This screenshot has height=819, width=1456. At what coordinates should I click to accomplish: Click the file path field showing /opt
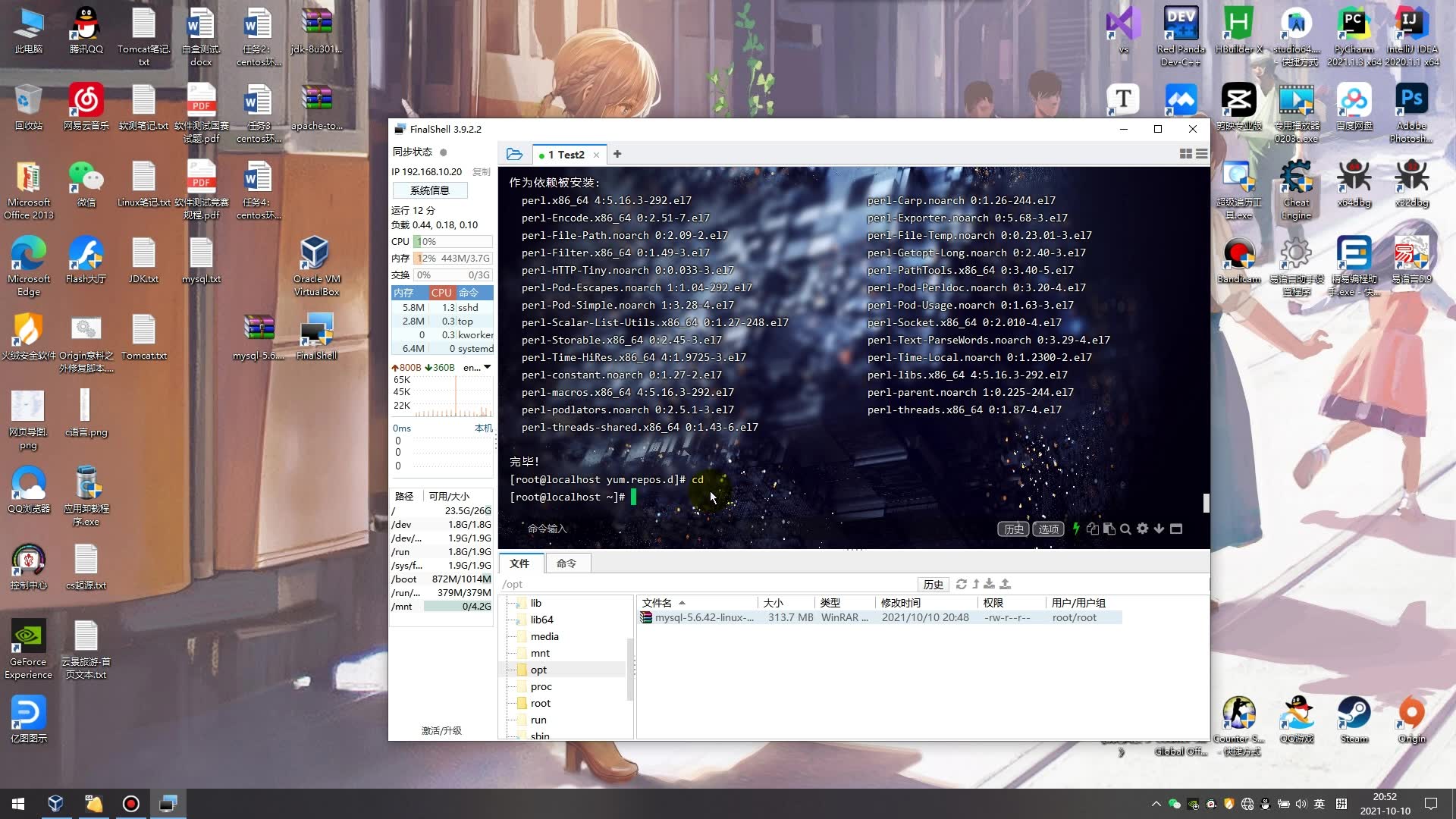pyautogui.click(x=707, y=584)
